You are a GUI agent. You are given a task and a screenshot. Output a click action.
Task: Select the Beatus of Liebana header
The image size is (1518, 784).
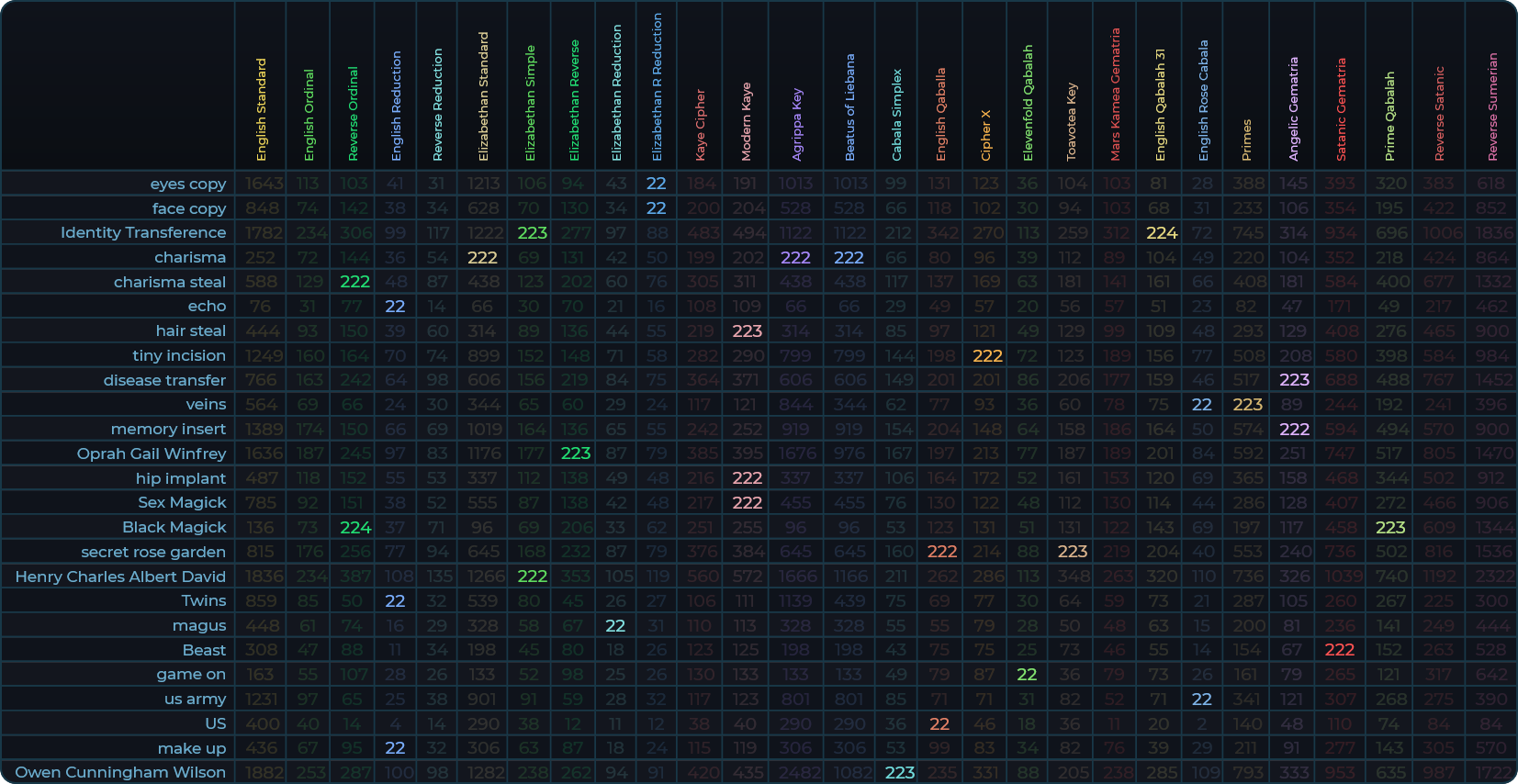pyautogui.click(x=849, y=106)
